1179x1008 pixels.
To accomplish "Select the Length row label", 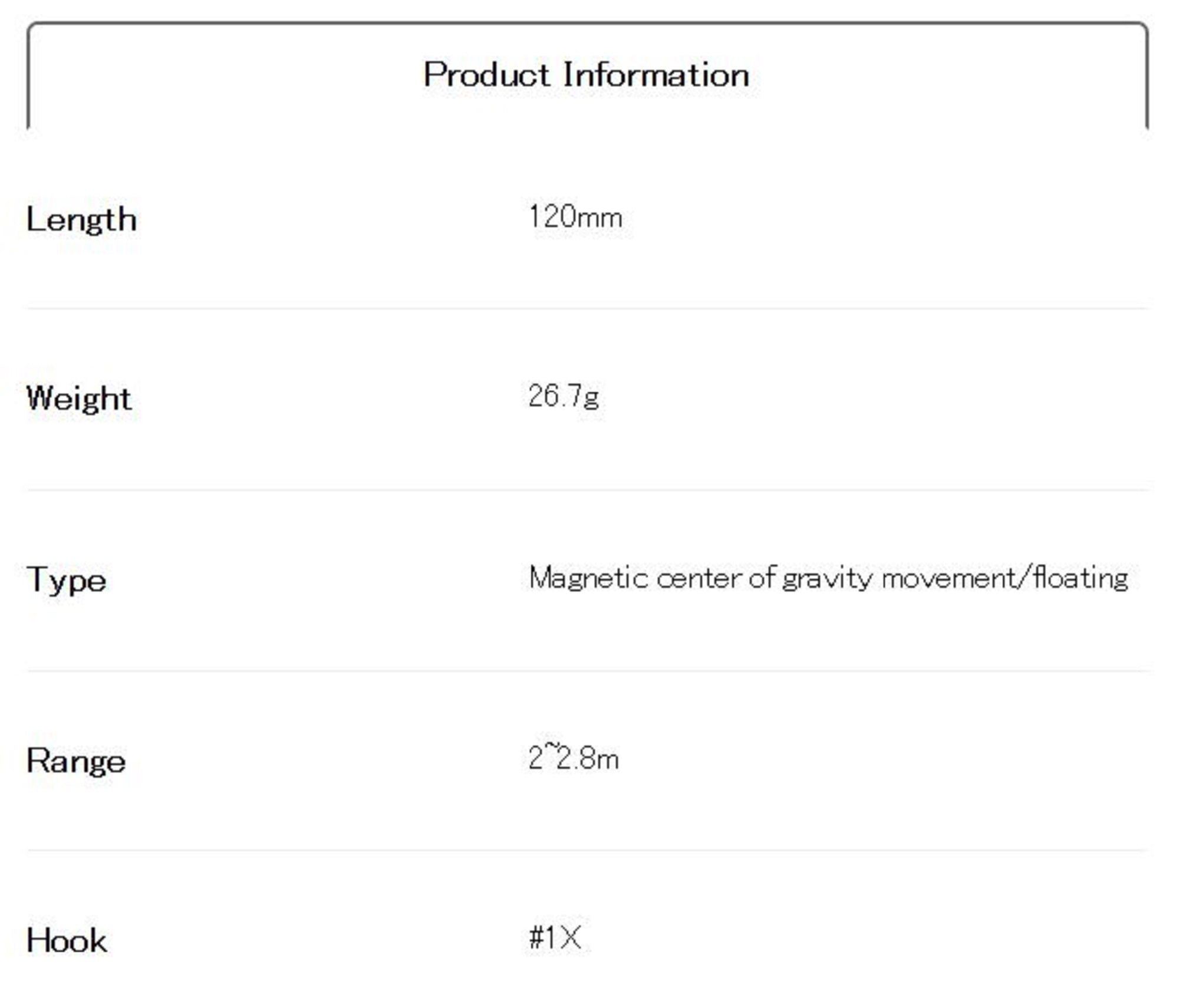I will (x=81, y=219).
